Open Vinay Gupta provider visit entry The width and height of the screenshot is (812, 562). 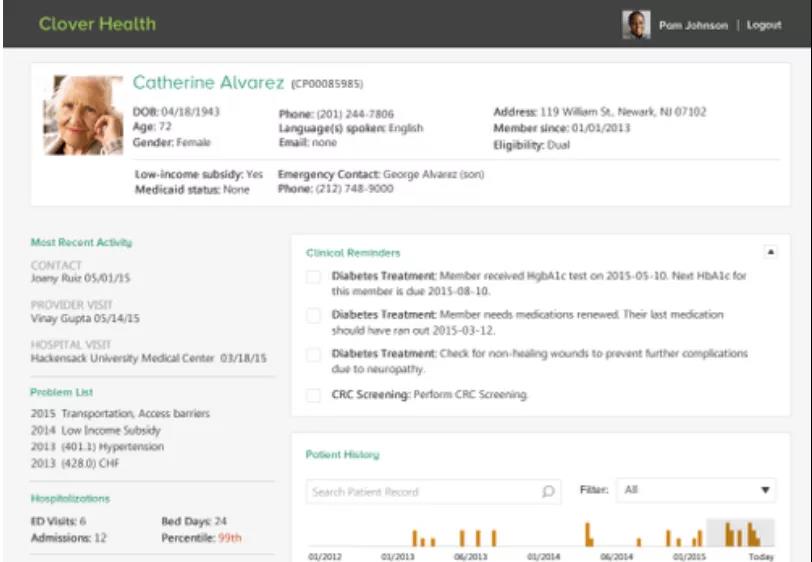[85, 319]
